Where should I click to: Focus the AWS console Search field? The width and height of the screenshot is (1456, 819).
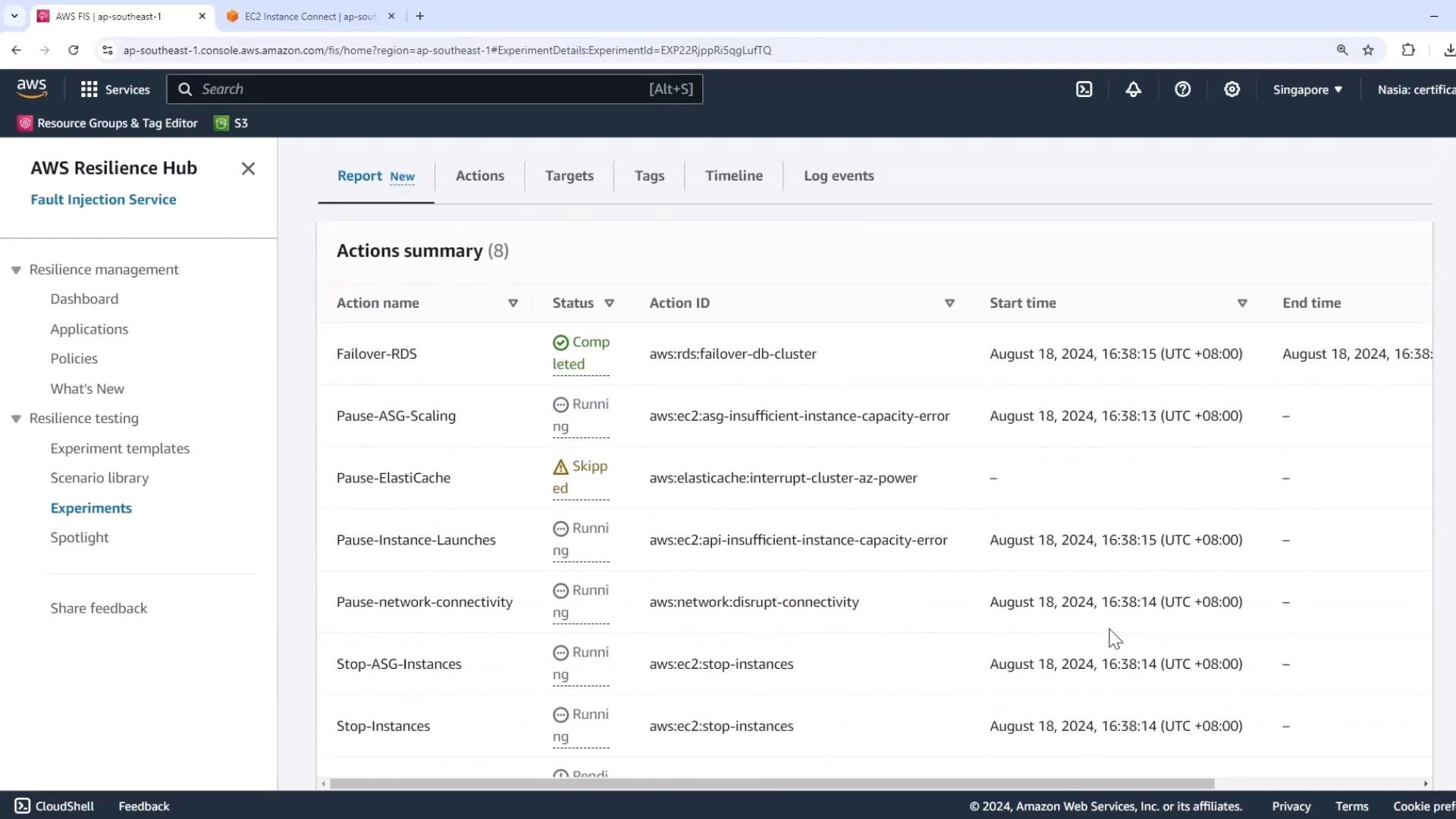click(435, 89)
